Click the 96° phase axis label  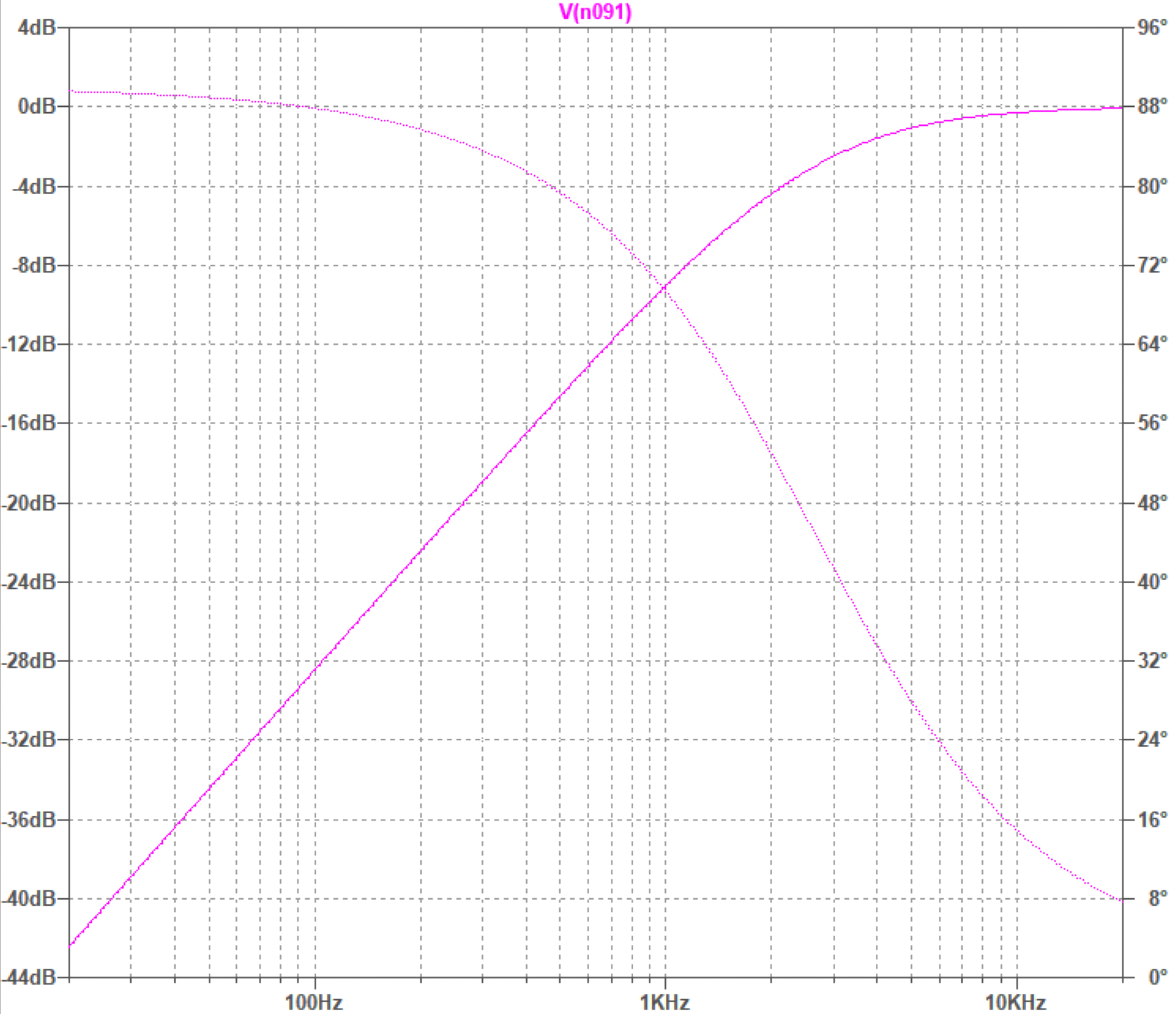(x=1153, y=28)
